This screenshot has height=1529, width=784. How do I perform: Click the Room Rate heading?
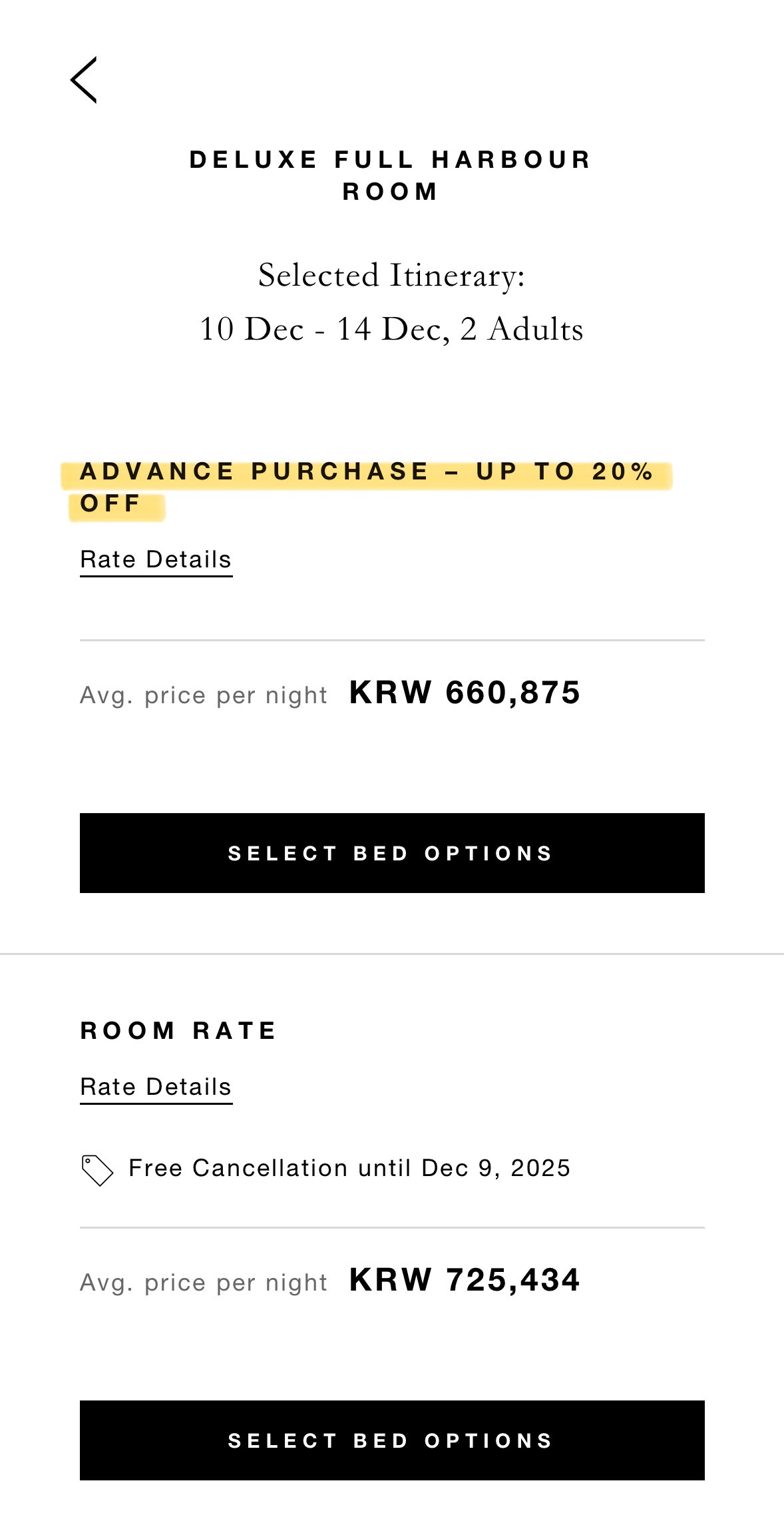click(x=178, y=1031)
